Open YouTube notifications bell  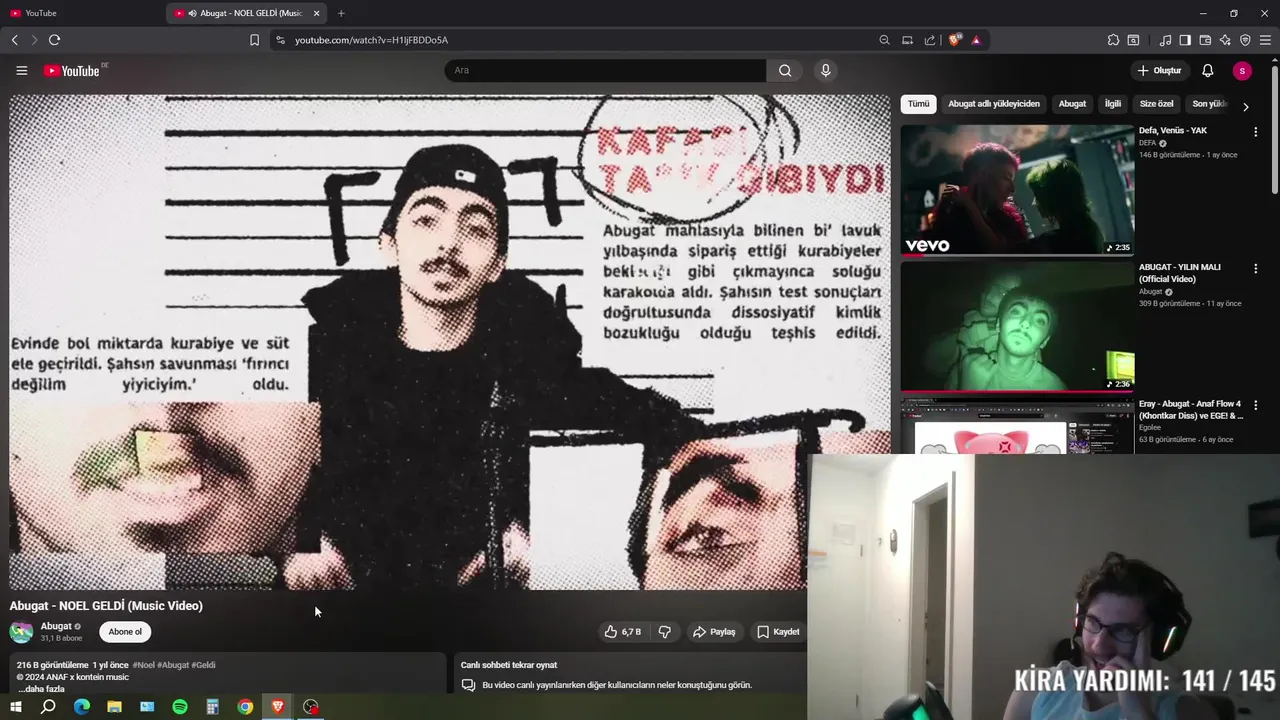pos(1207,70)
